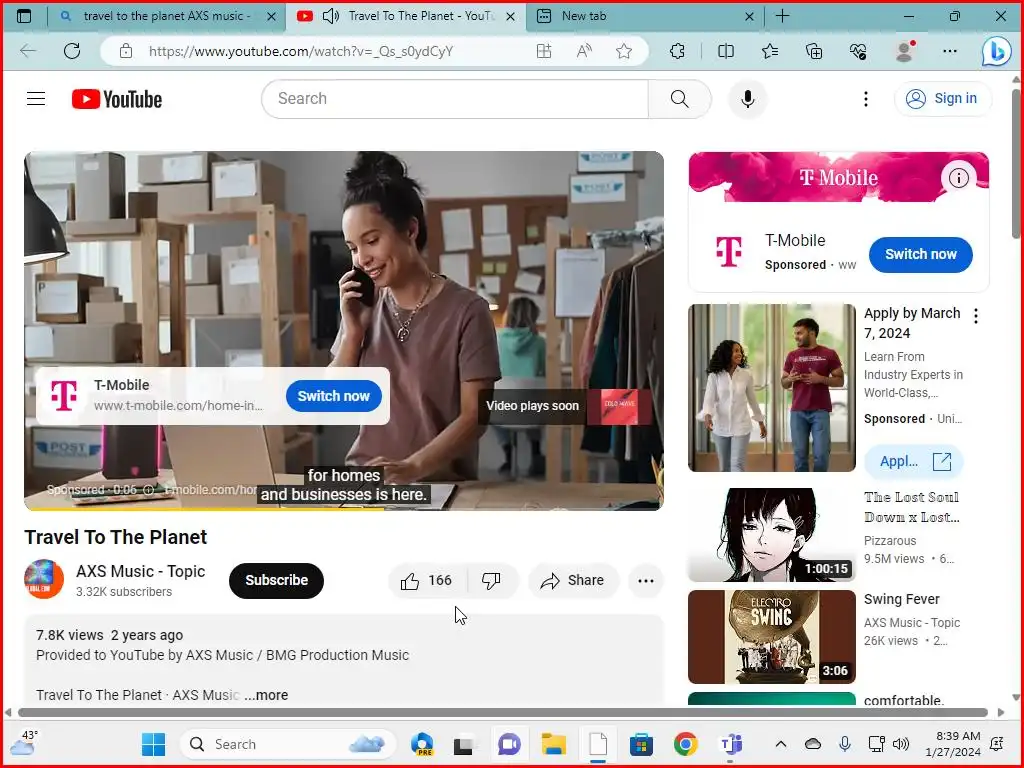Open The Lost Soul Down thumbnail
This screenshot has width=1024, height=768.
771,535
